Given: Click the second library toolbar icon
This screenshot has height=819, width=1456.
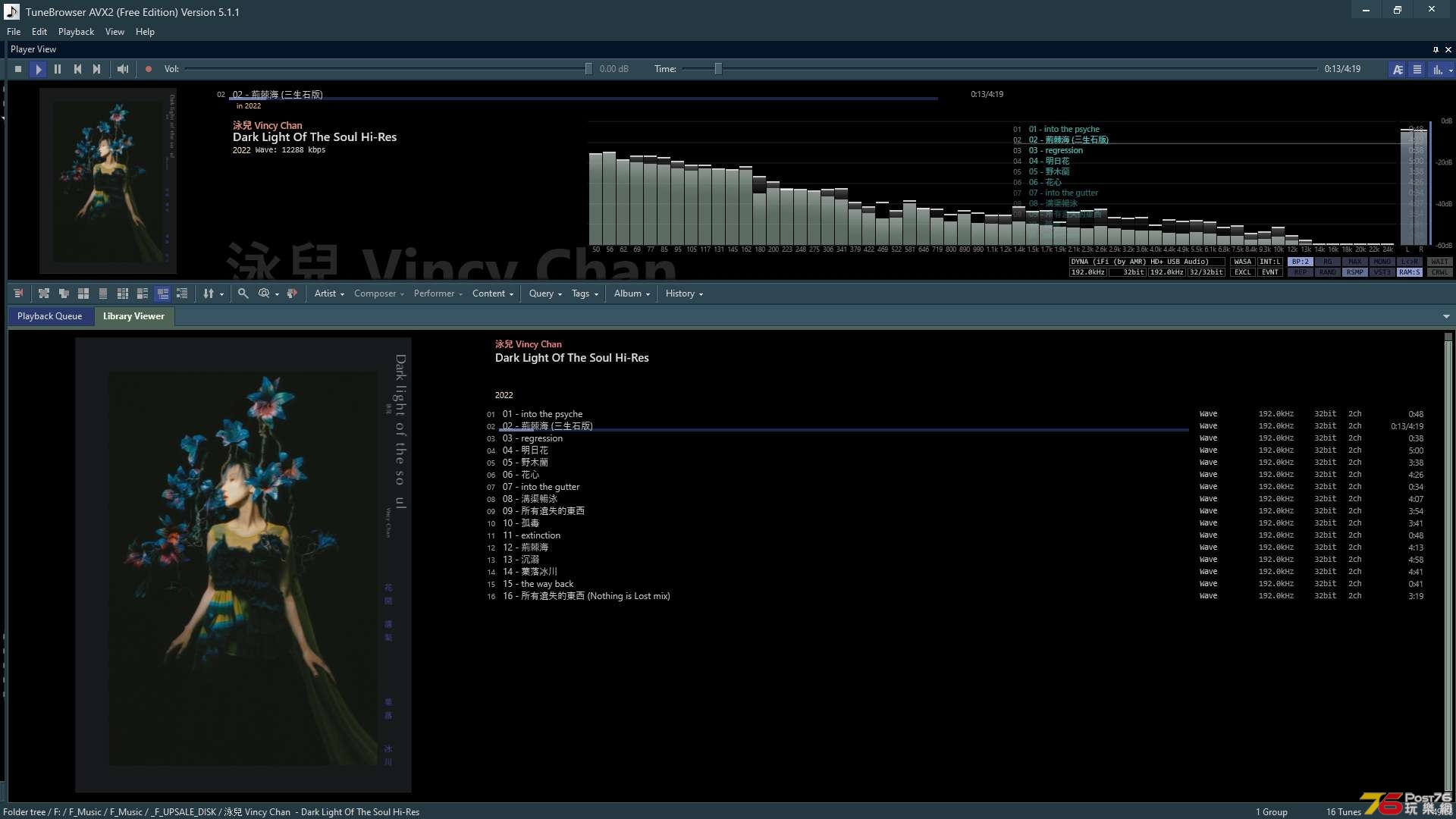Looking at the screenshot, I should click(44, 293).
